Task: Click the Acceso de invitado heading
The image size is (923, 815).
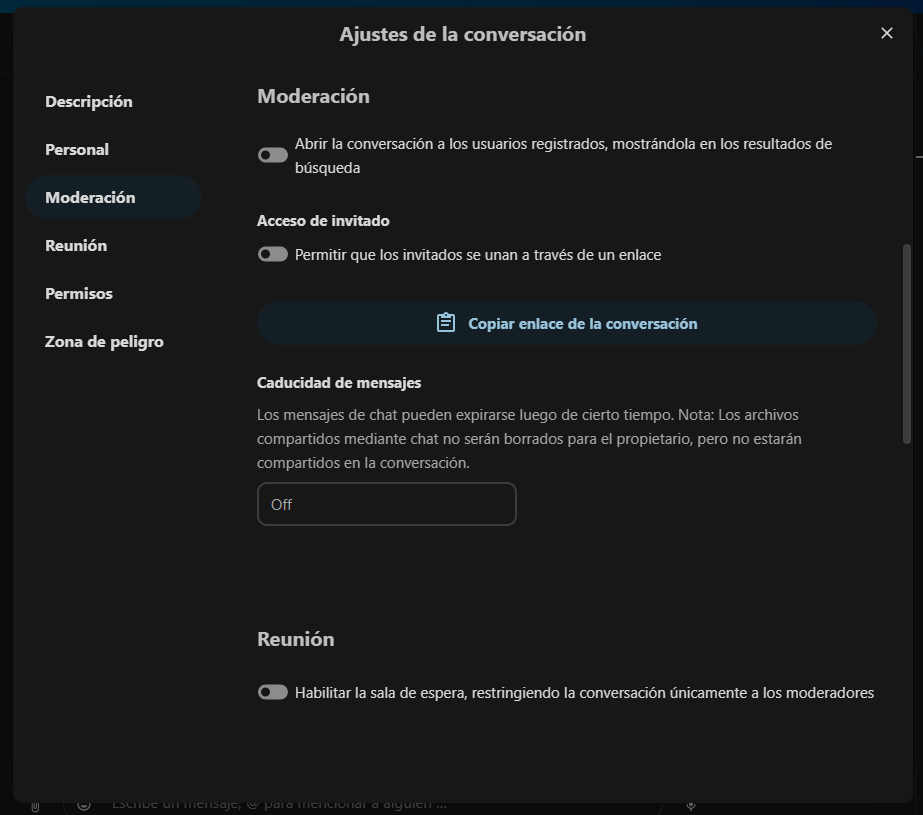Action: pyautogui.click(x=323, y=221)
